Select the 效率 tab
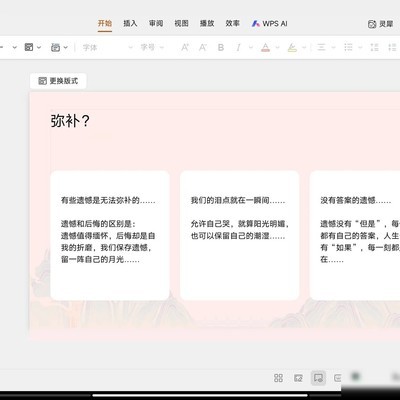The height and width of the screenshot is (400, 400). pos(233,23)
